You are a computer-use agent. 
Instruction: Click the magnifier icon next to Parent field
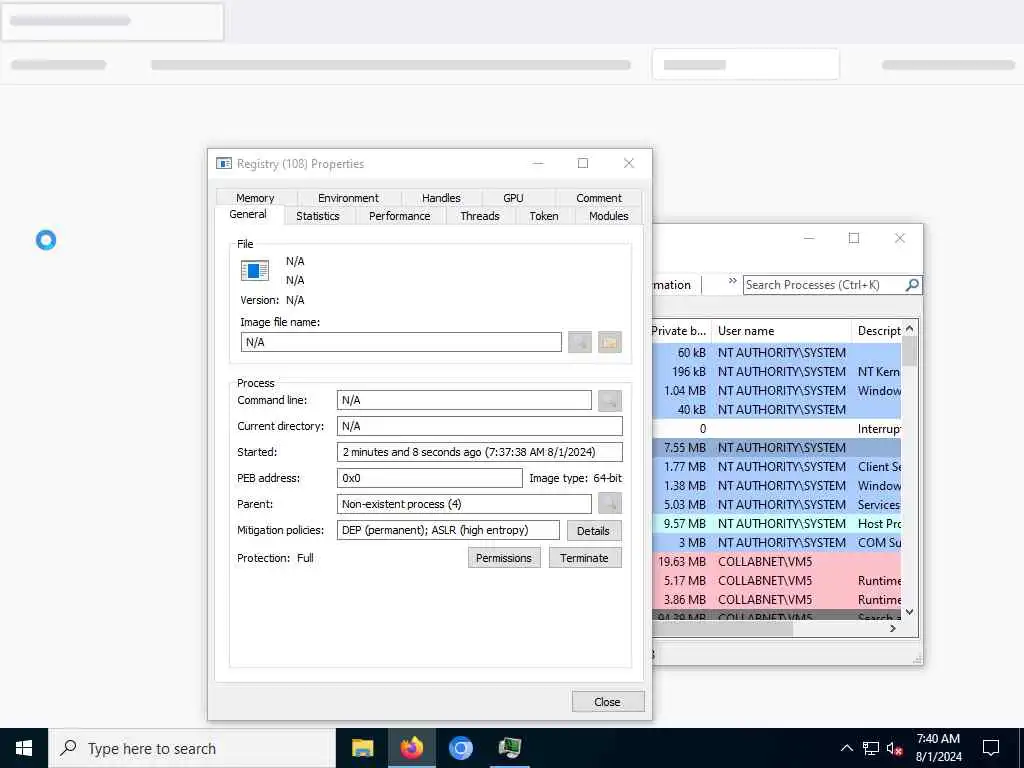(610, 504)
